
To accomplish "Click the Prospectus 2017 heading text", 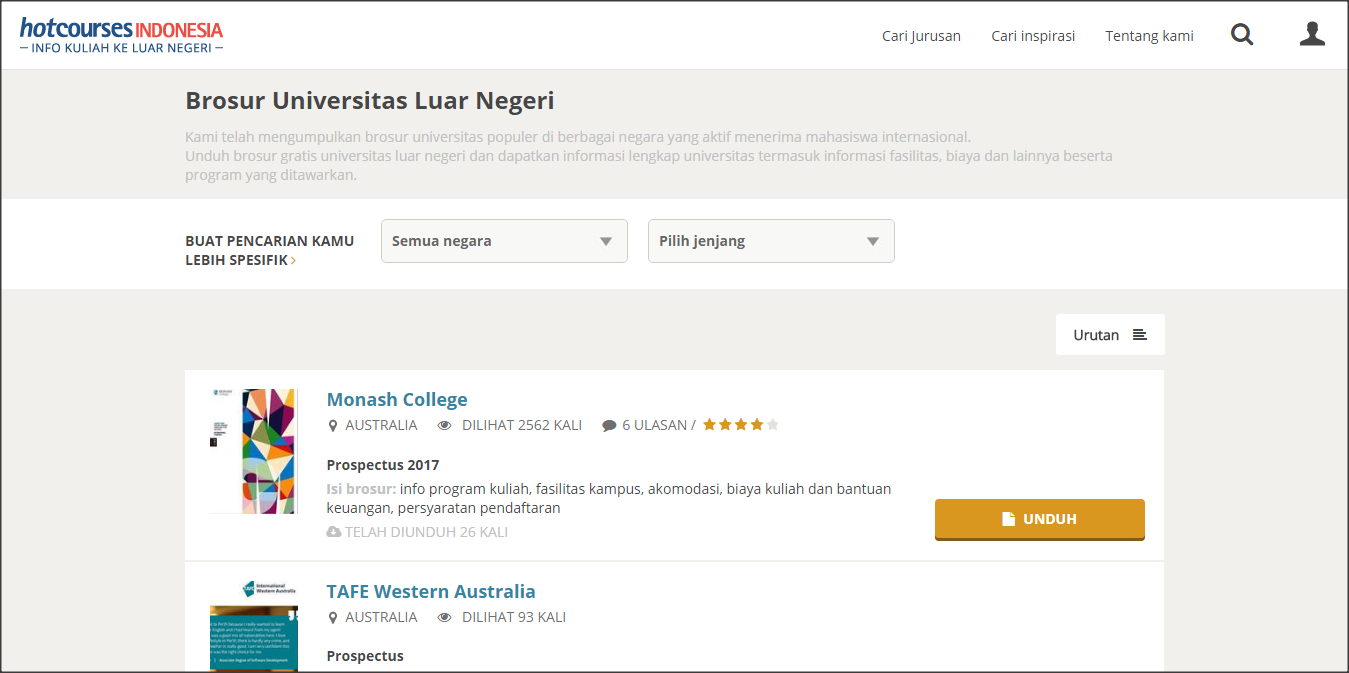I will point(383,465).
